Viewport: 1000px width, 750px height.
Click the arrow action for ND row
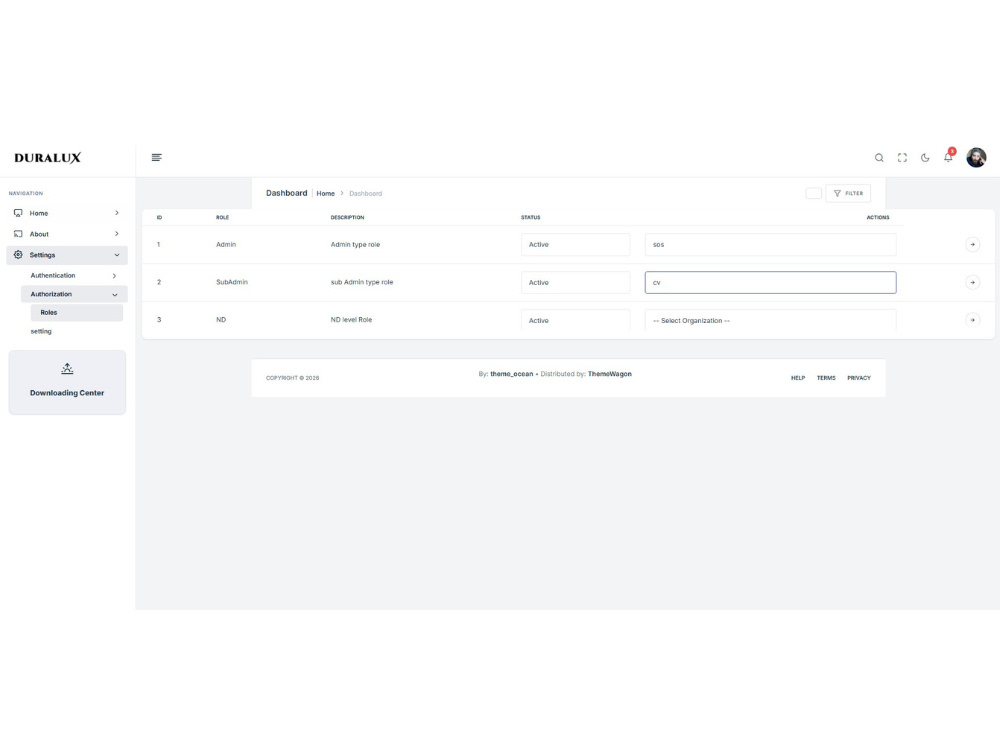[972, 320]
